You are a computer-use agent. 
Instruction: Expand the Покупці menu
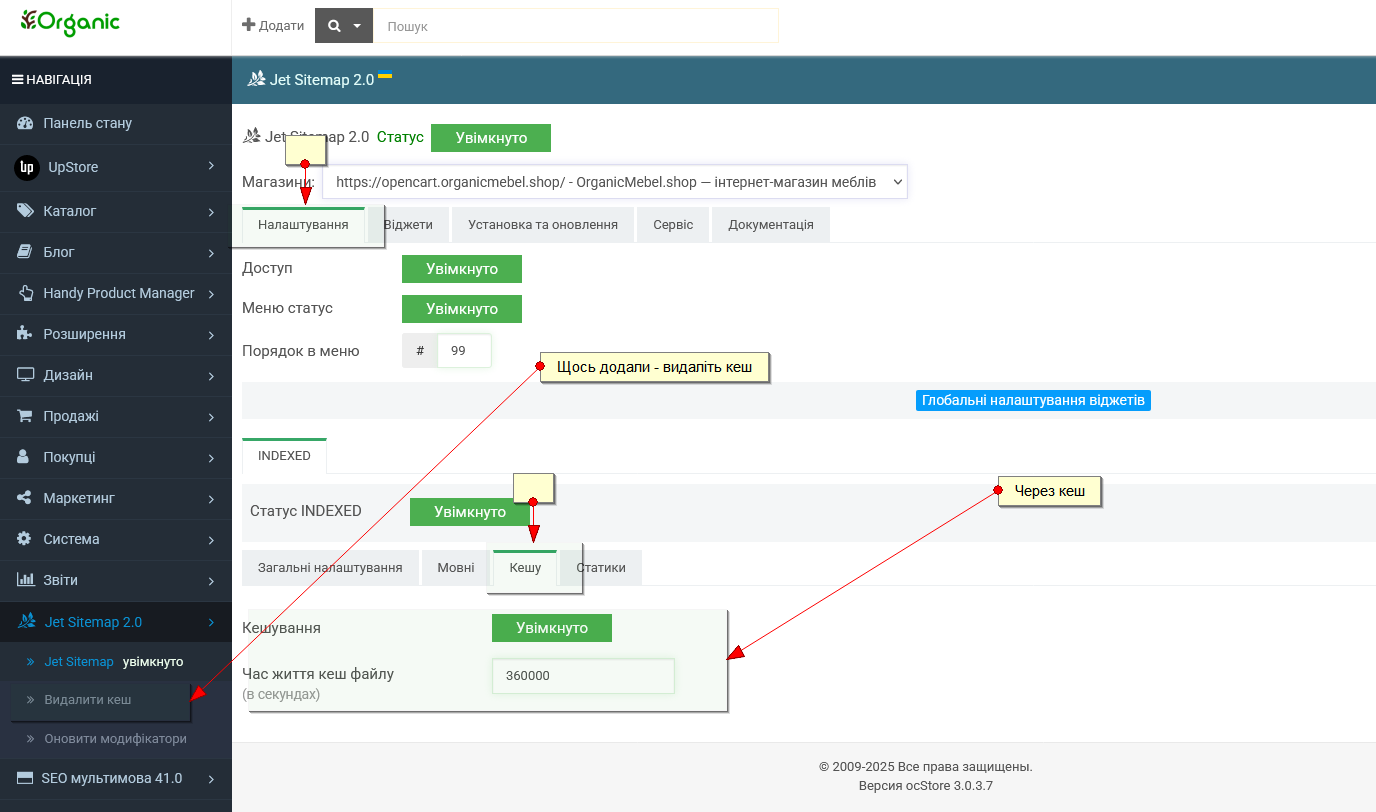tap(211, 457)
